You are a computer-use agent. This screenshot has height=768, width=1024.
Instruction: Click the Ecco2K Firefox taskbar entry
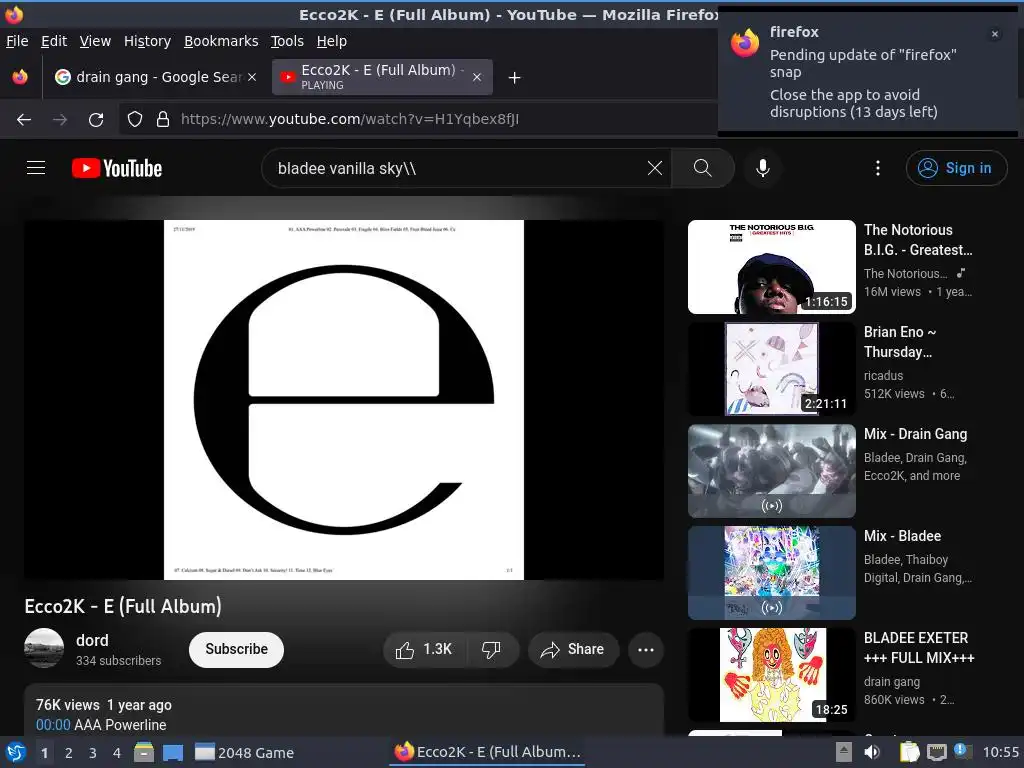487,752
